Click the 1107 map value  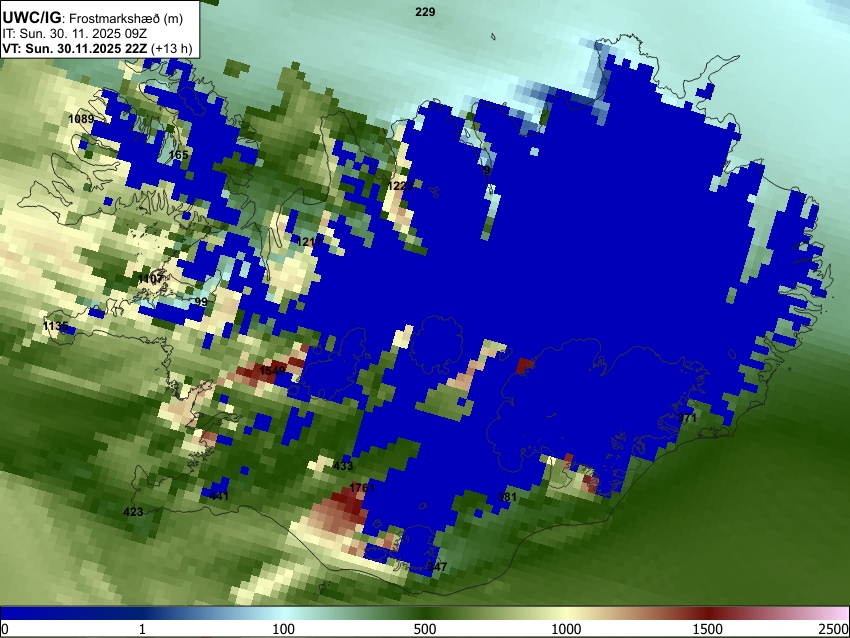[150, 279]
